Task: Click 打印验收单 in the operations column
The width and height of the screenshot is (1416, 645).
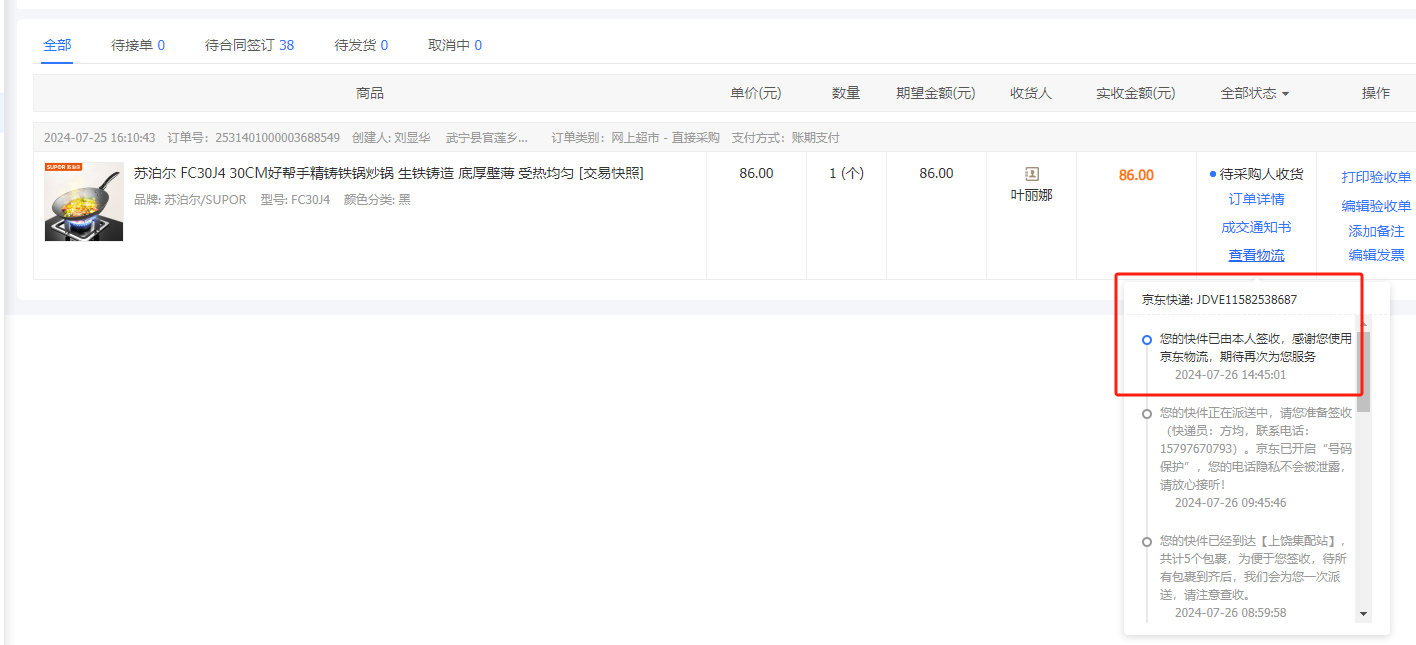Action: coord(1376,177)
